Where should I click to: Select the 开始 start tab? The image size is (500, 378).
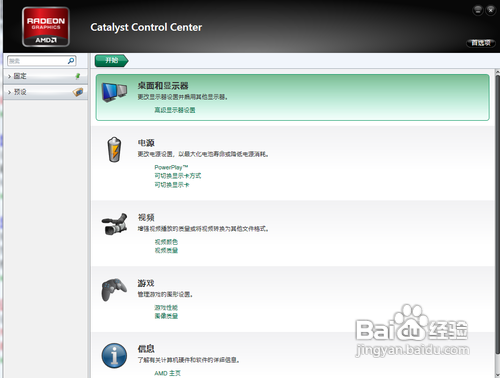112,60
